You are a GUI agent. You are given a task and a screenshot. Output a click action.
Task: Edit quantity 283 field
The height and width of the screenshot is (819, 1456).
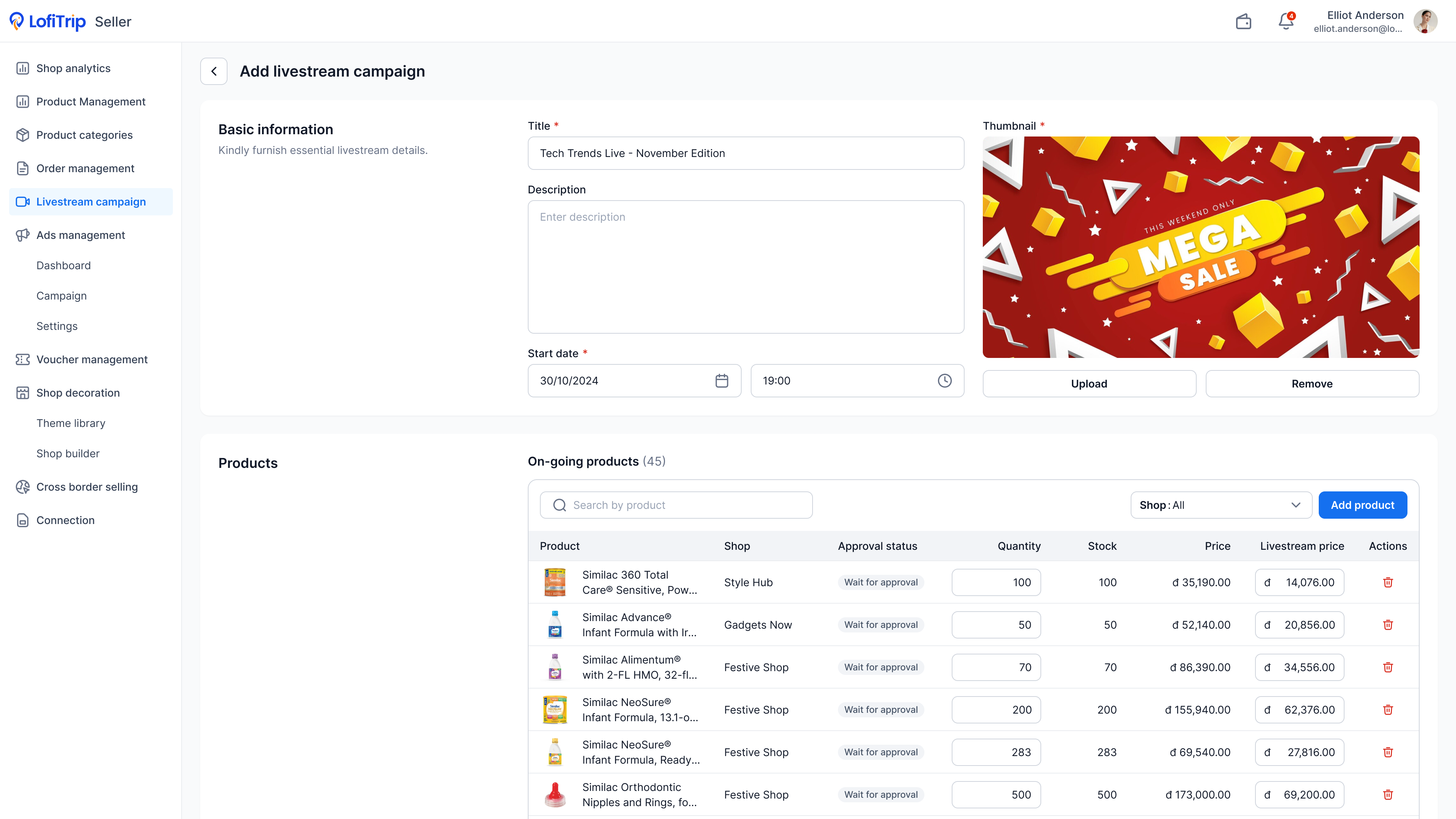click(996, 752)
